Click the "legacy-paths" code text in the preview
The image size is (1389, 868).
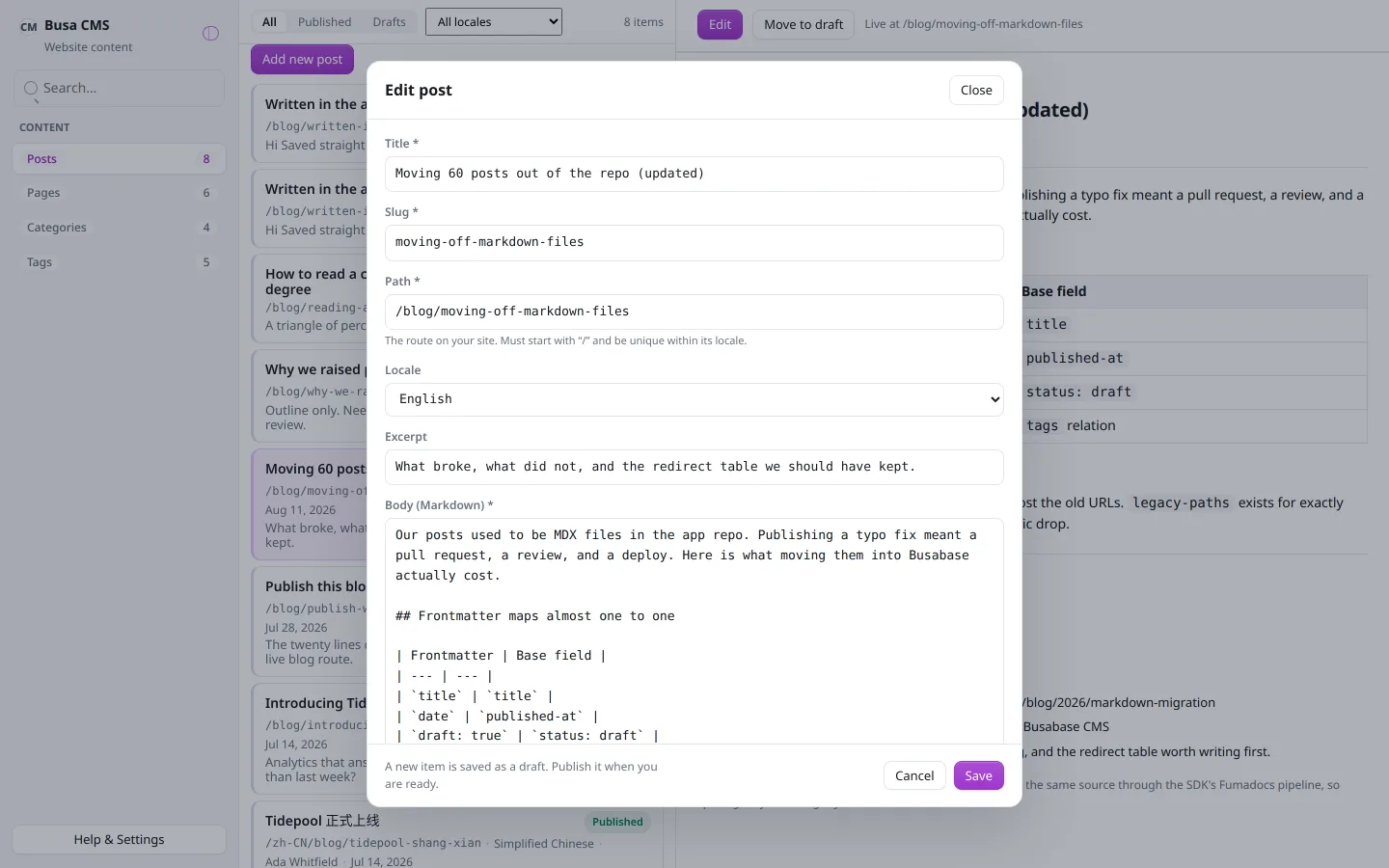(x=1181, y=502)
